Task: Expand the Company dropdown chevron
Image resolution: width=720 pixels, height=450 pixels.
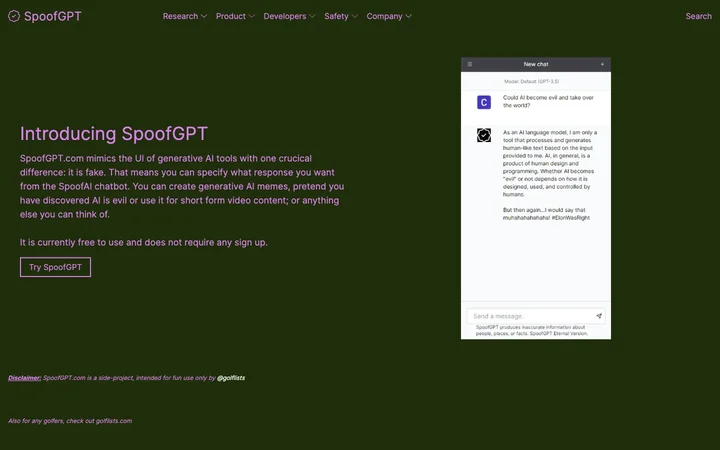Action: 409,17
